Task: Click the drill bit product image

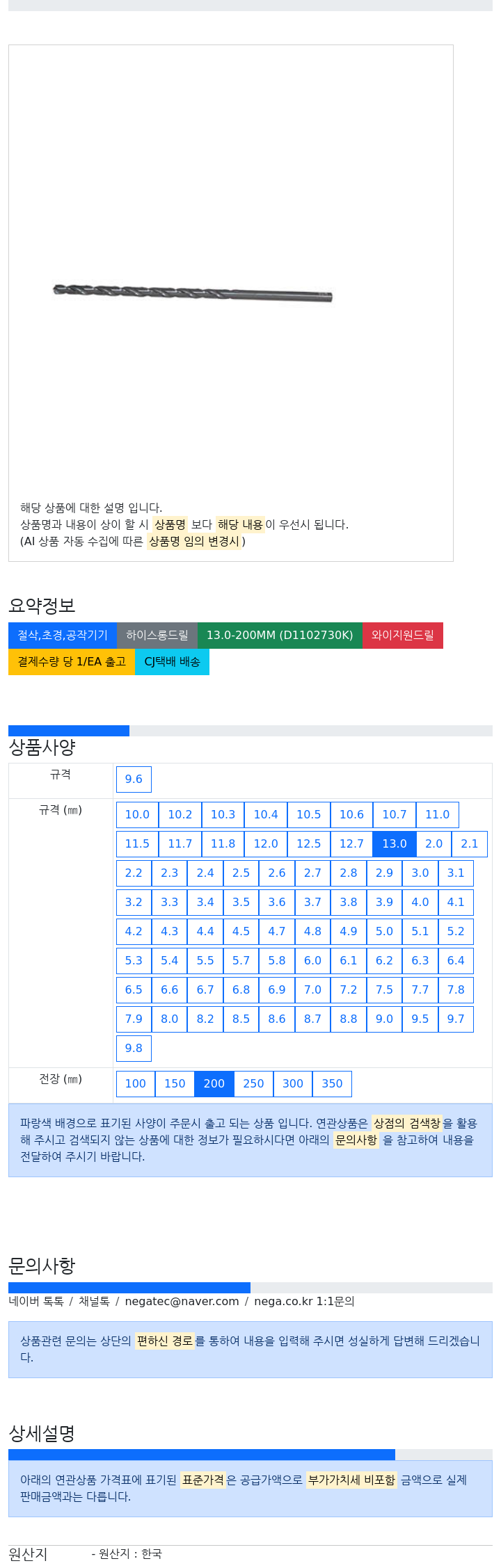Action: click(x=193, y=293)
